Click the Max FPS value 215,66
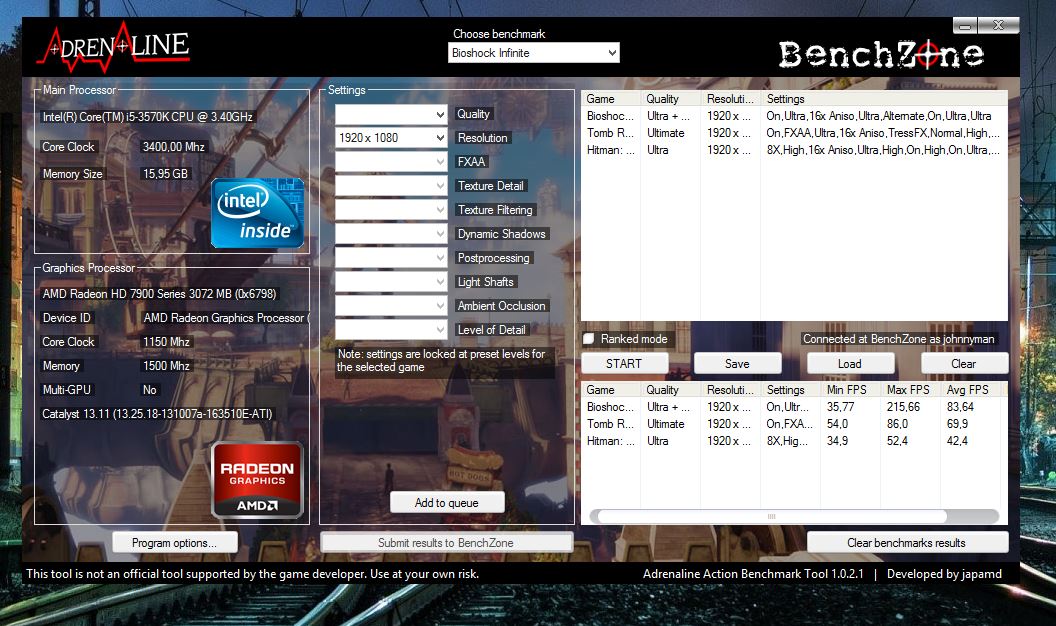The image size is (1056, 626). 903,407
